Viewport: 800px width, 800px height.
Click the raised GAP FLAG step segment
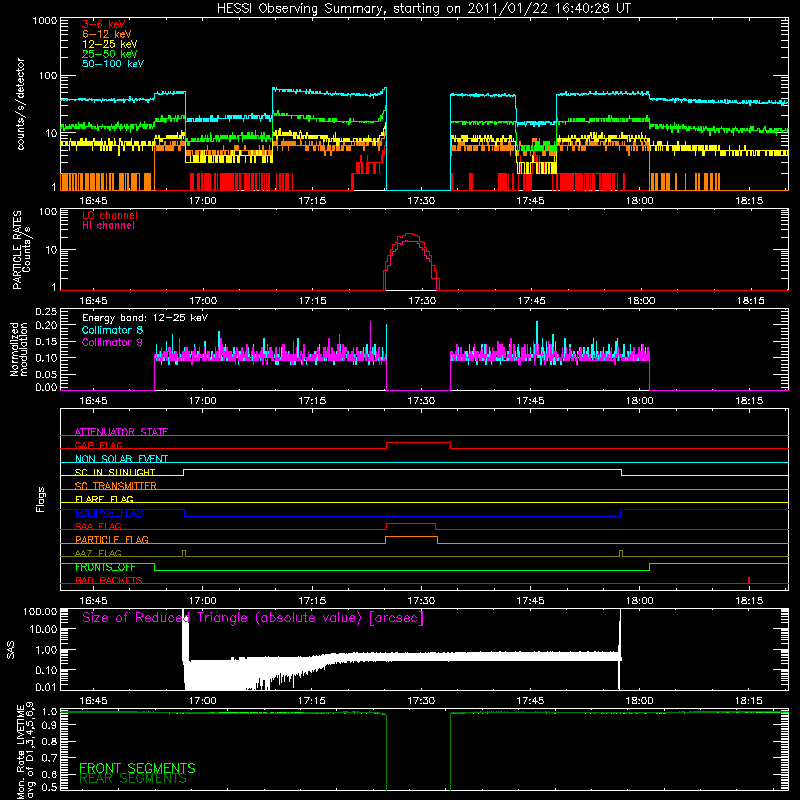418,443
